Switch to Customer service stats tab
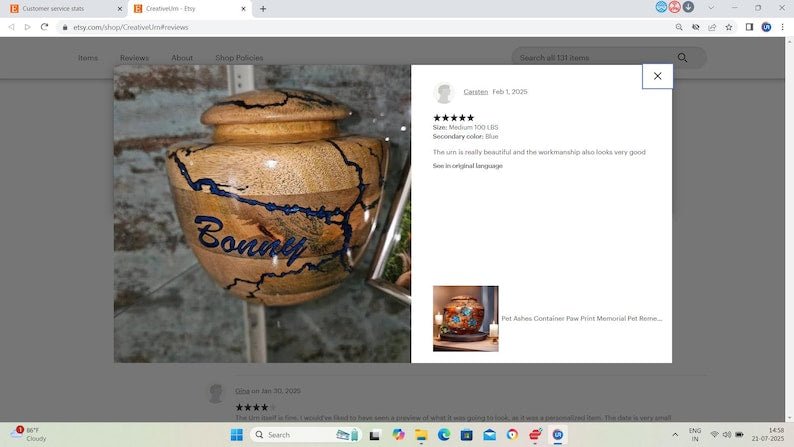 tap(60, 8)
